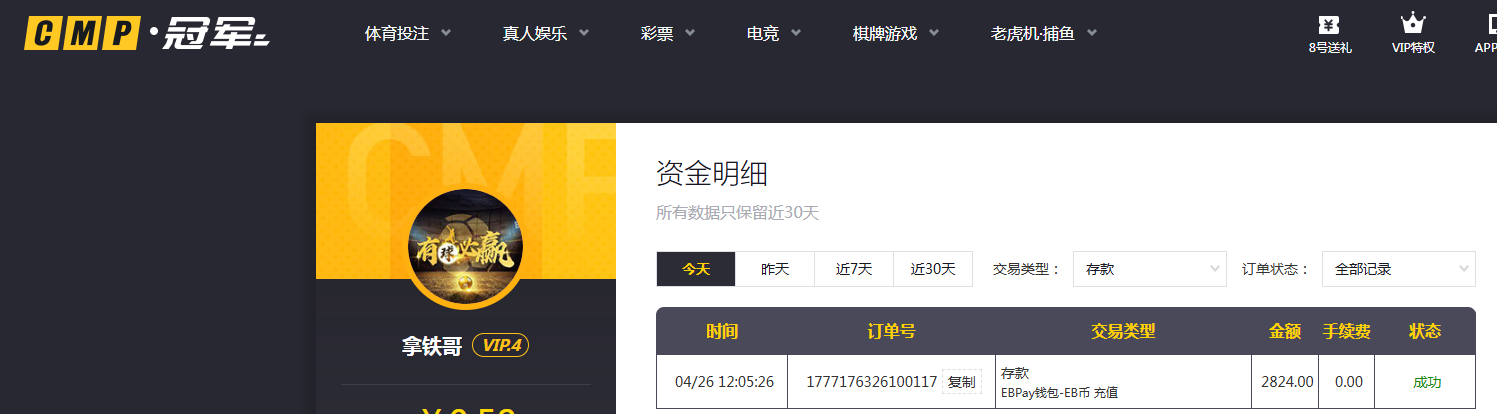Click the 资金明细 page heading
Image resolution: width=1497 pixels, height=414 pixels.
click(712, 174)
